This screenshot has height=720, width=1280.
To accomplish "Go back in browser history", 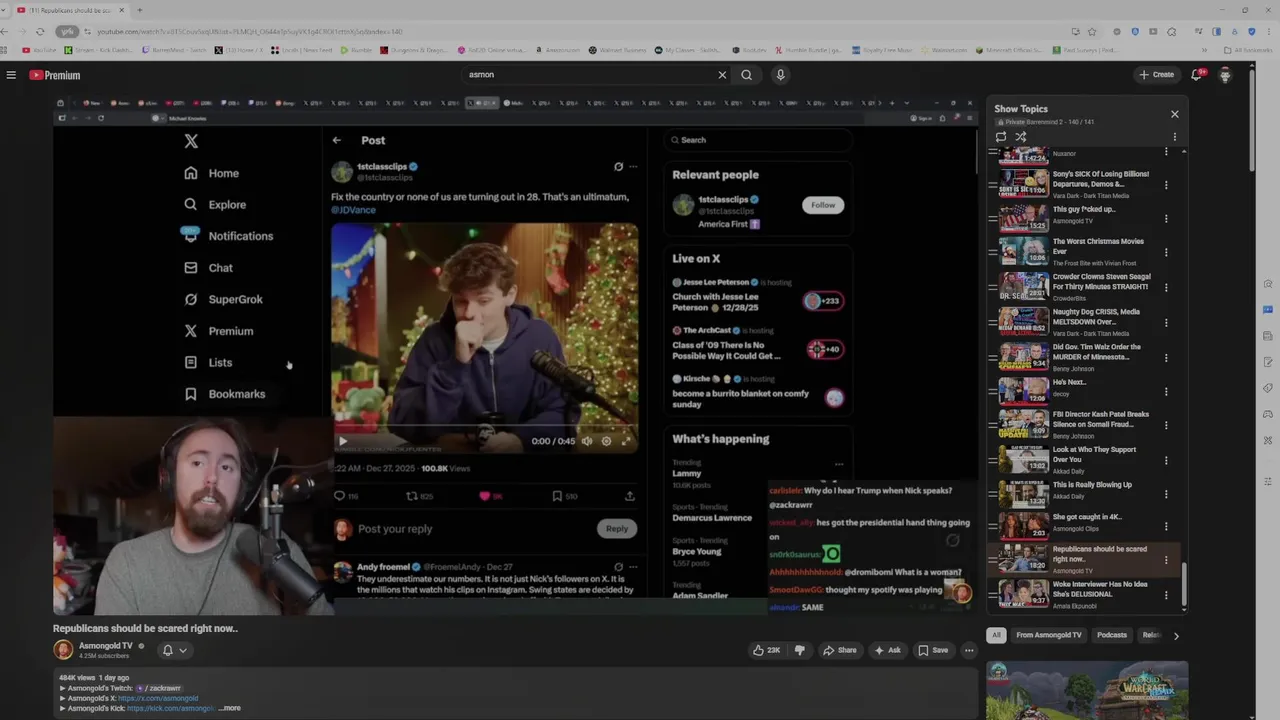I will tap(6, 31).
